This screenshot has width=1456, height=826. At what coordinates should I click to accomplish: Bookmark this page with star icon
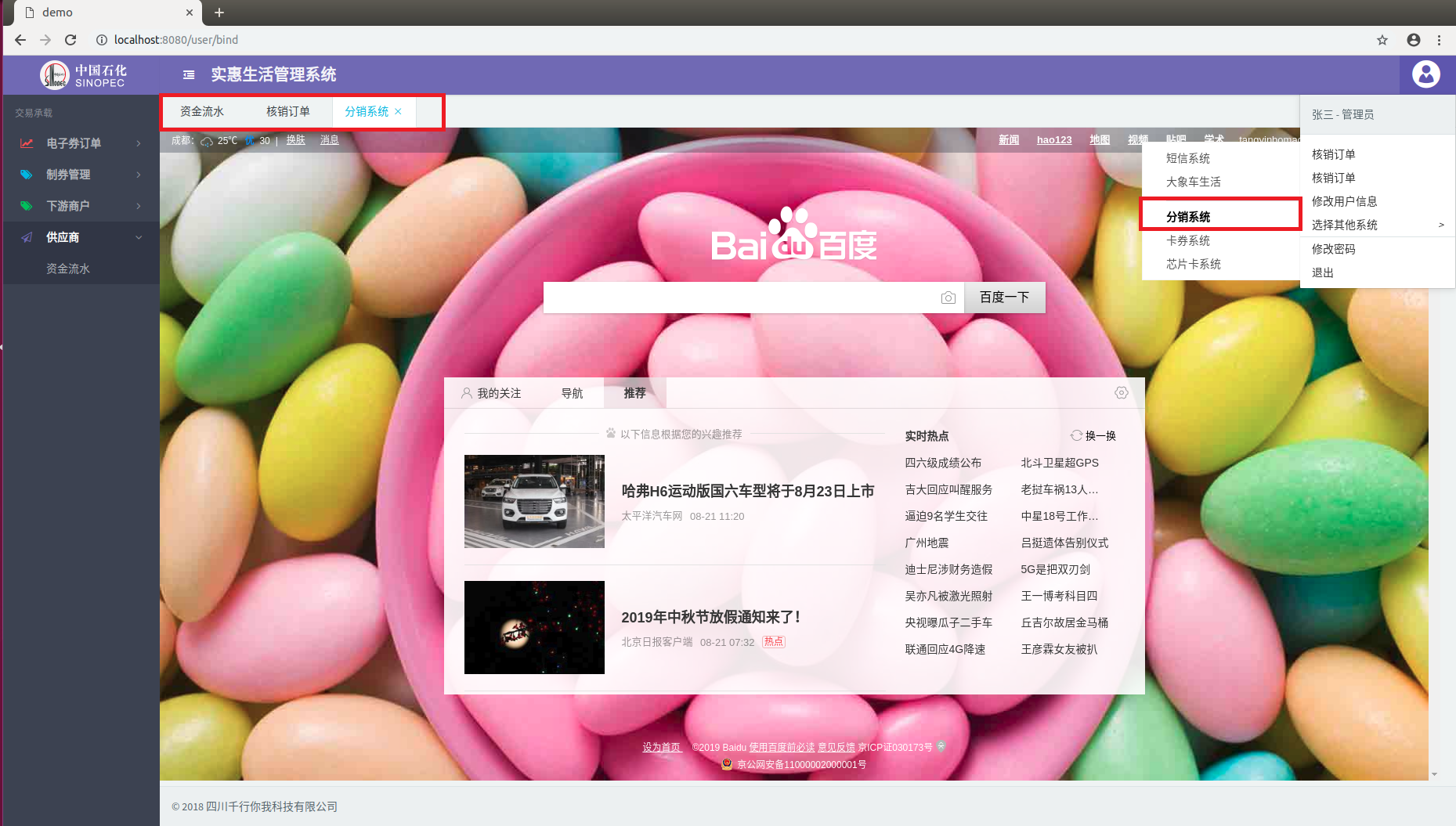[1382, 40]
